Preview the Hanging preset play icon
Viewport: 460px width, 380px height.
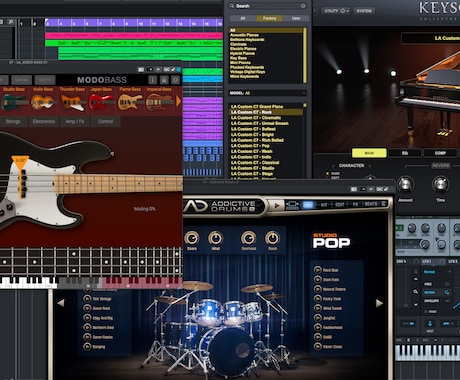point(87,346)
